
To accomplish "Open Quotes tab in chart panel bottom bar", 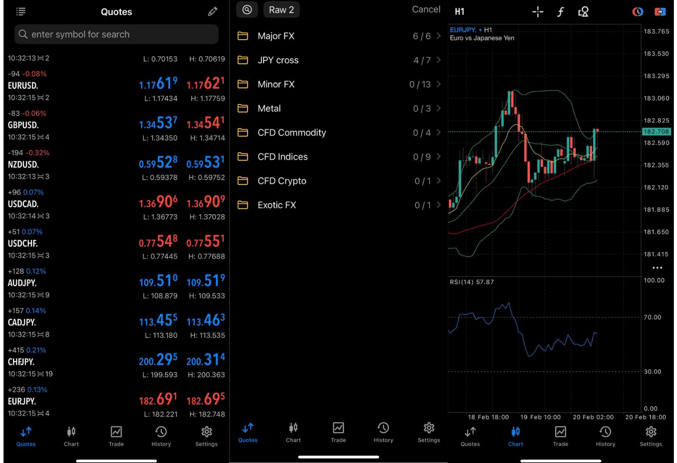I will (x=470, y=436).
